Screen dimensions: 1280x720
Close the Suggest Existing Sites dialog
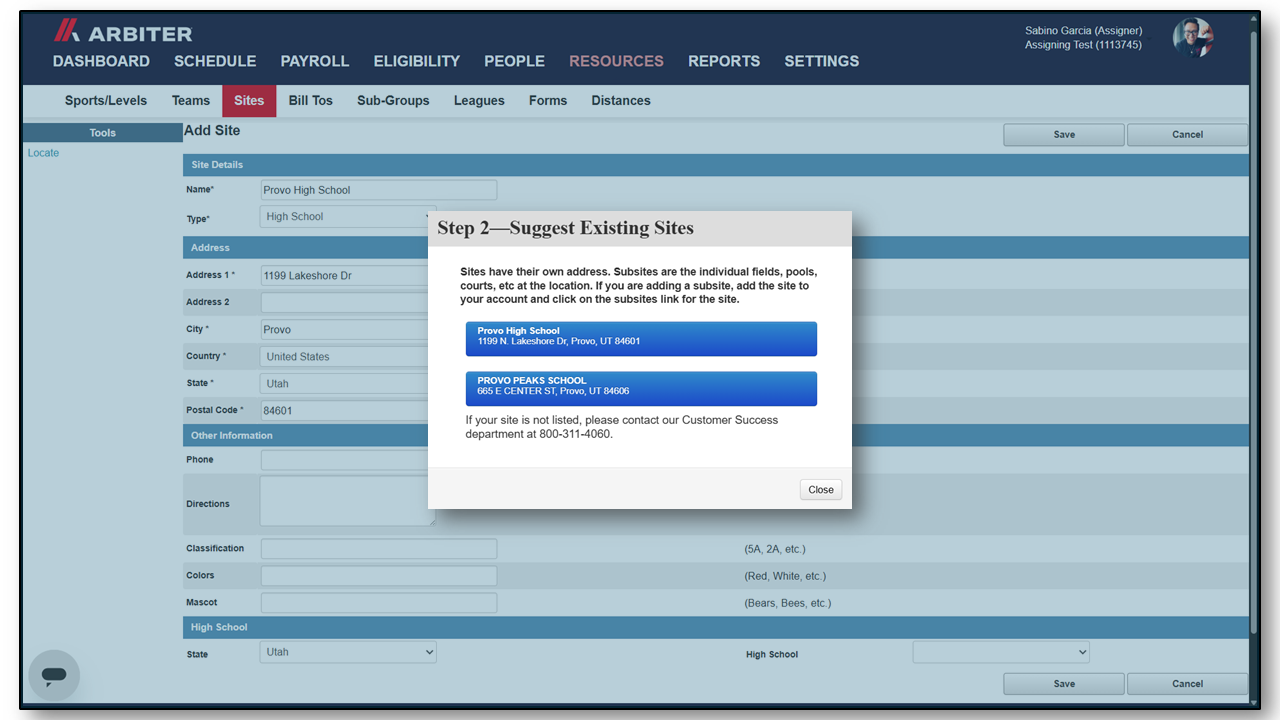tap(821, 489)
